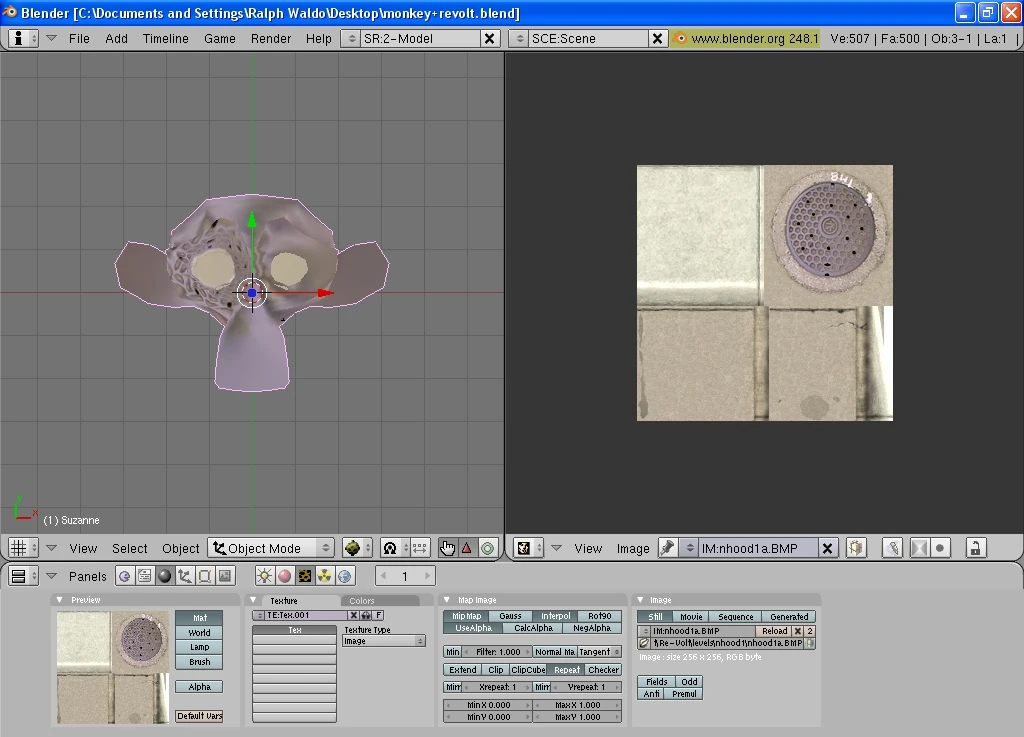1024x737 pixels.
Task: Select the triangle translate manipulator icon
Action: pos(467,548)
